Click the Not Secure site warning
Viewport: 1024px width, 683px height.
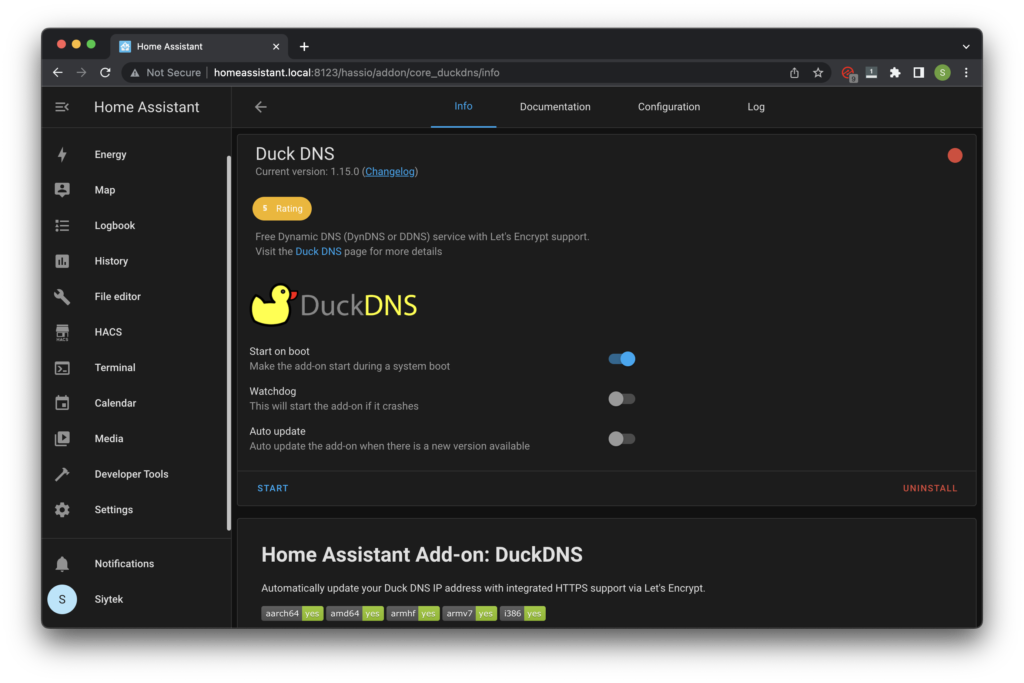166,72
